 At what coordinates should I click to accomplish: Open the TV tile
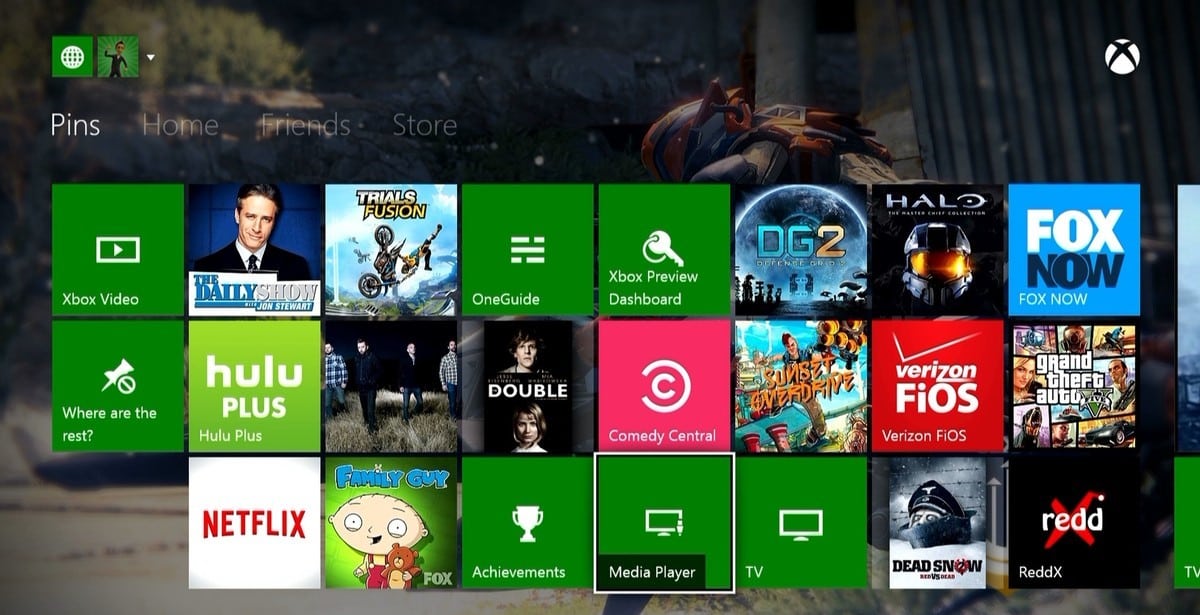[x=801, y=523]
